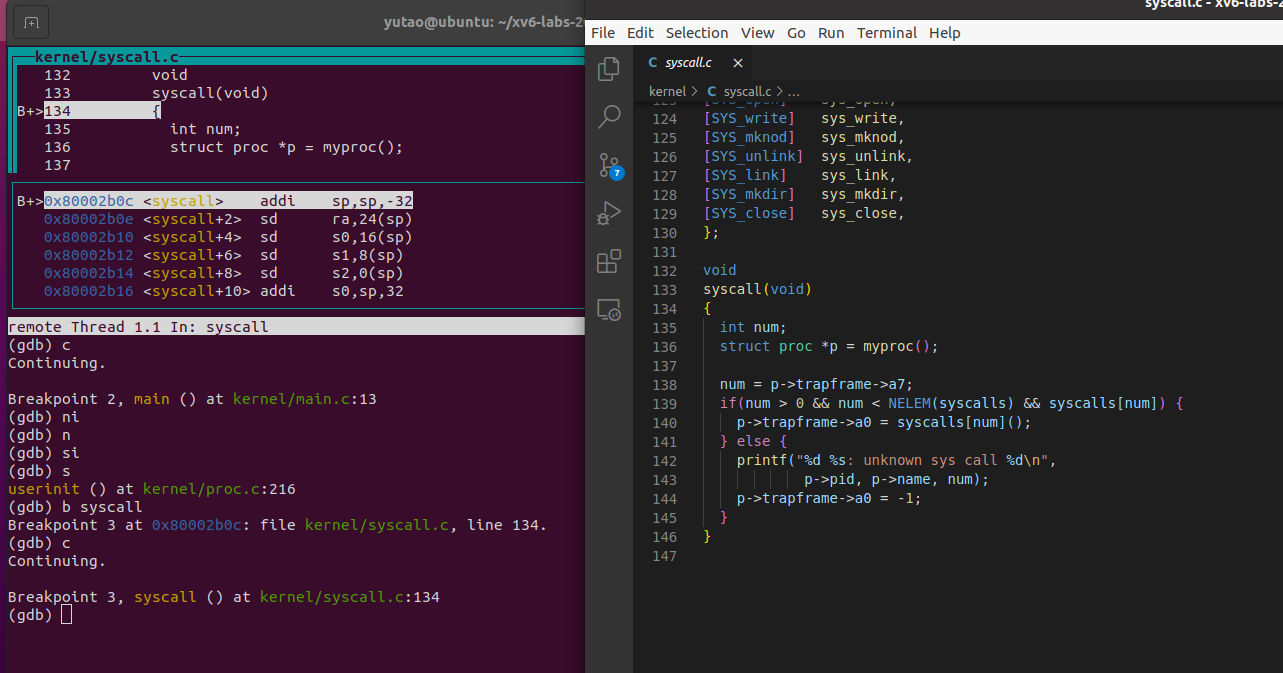Open the Extensions marketplace view
Screen dimensions: 1283x673
[609, 262]
